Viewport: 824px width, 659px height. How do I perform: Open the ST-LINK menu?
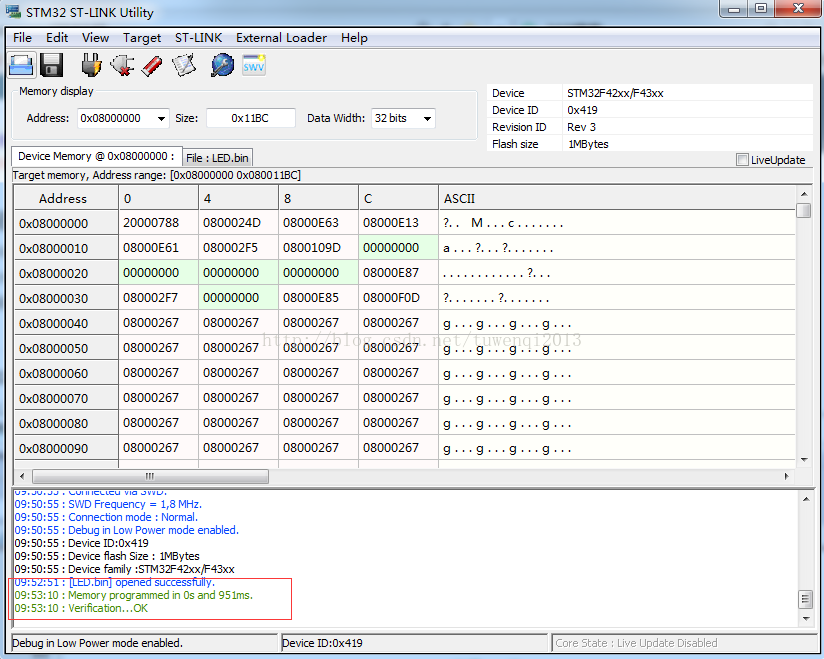point(198,38)
